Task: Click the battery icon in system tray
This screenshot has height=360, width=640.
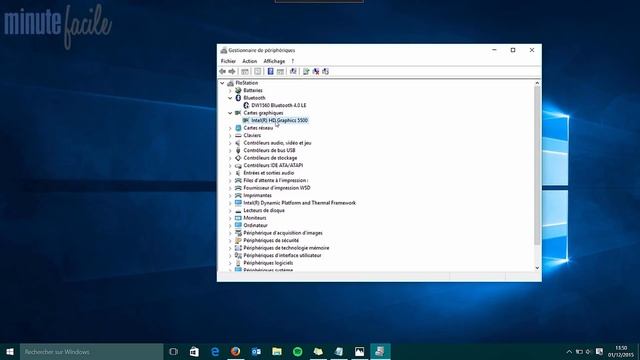Action: tap(579, 351)
